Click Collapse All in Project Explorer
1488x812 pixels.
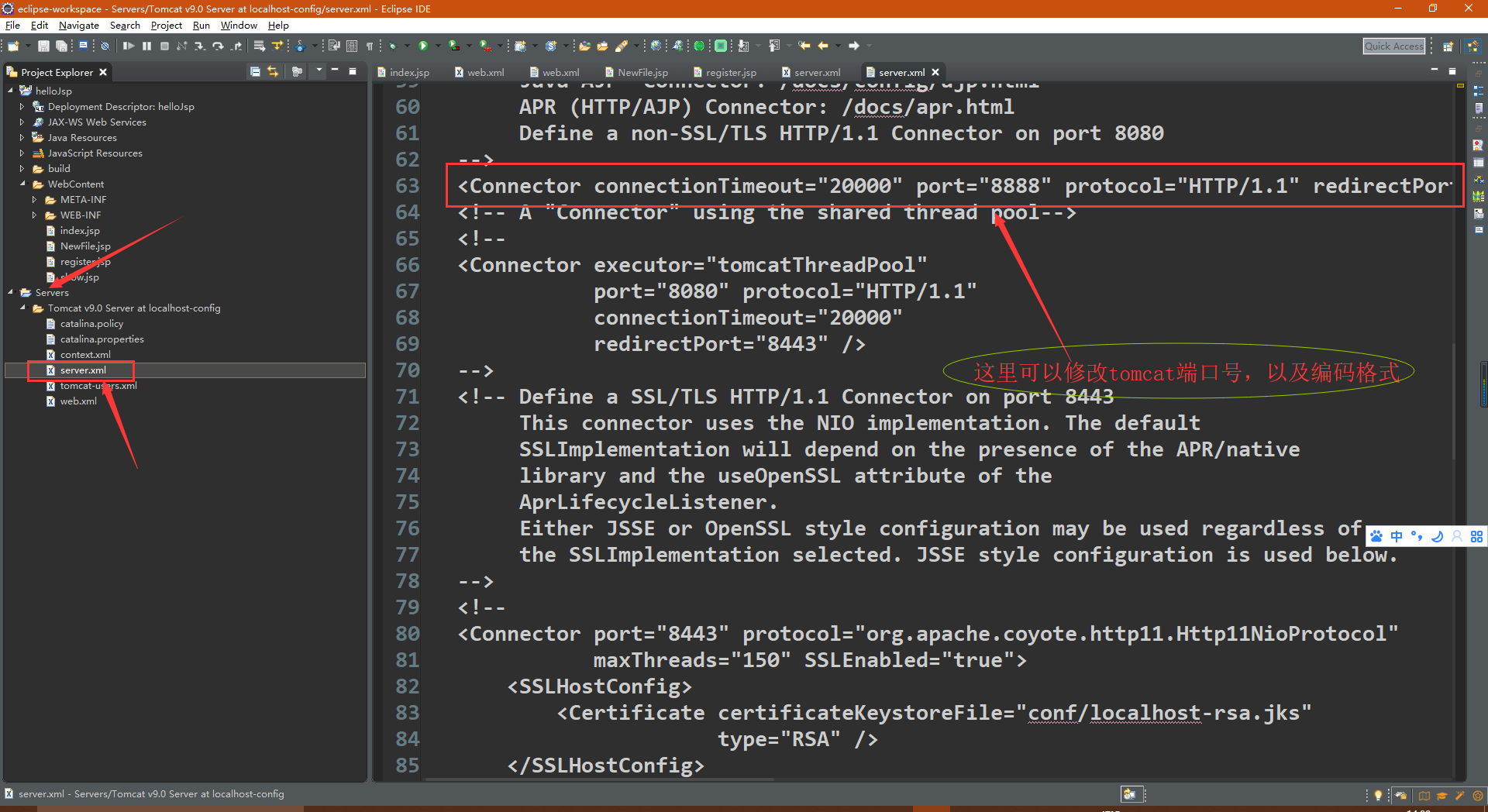(x=254, y=71)
